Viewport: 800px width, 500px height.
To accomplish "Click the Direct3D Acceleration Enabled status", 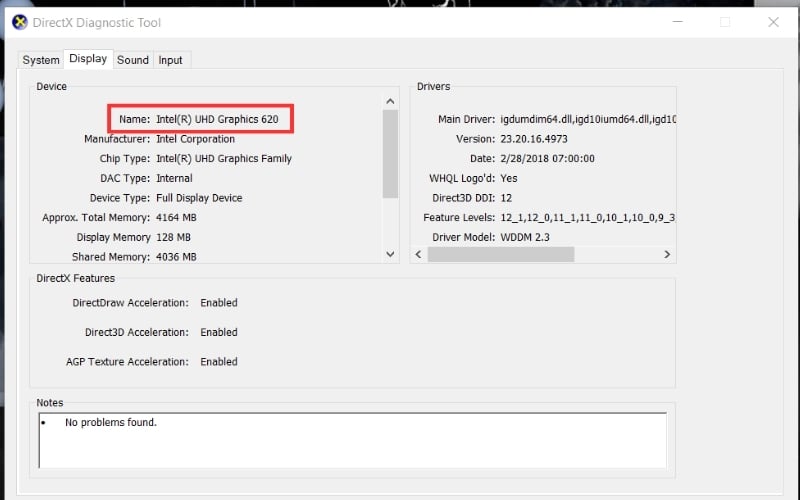I will [x=218, y=332].
